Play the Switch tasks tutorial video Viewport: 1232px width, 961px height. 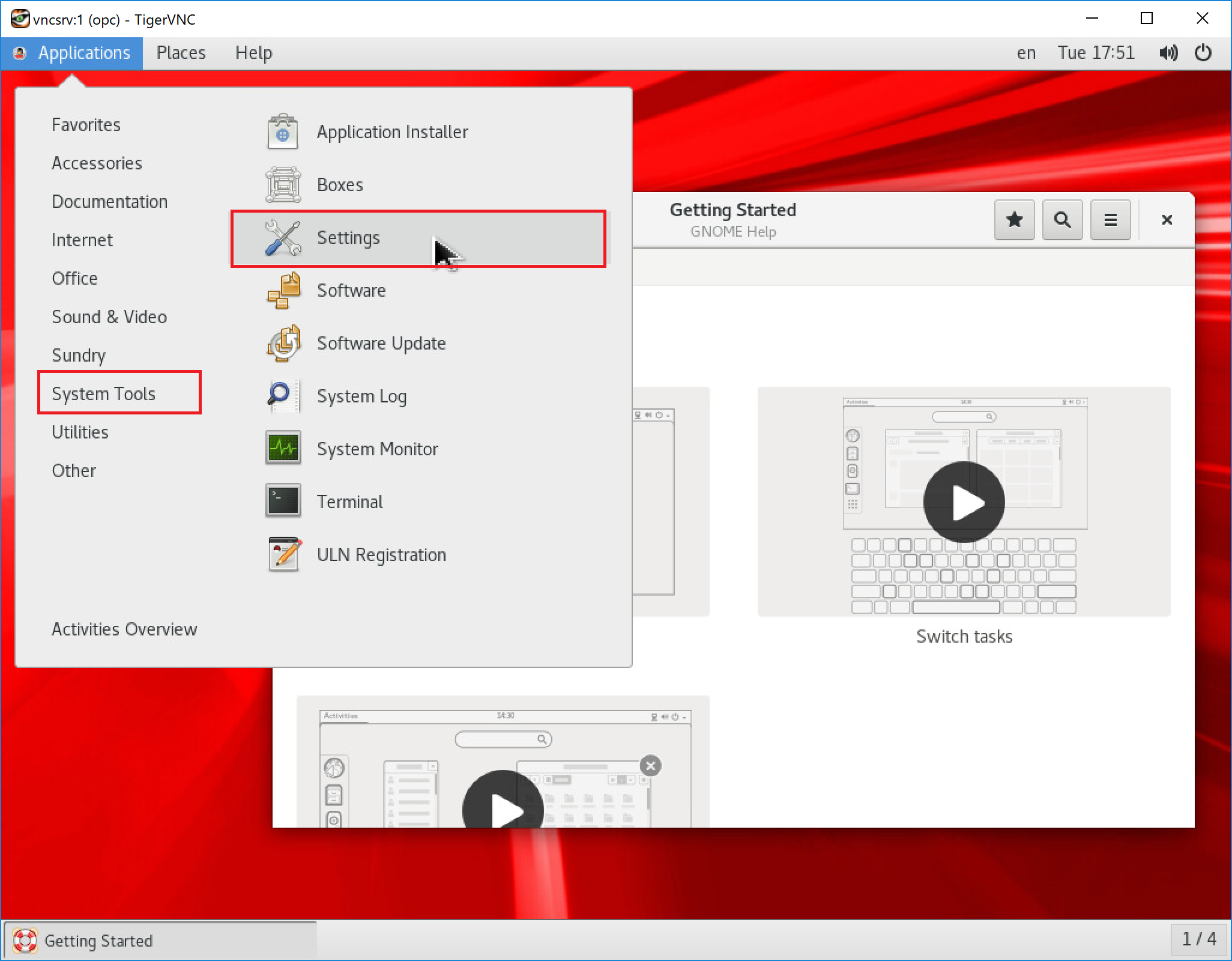[x=964, y=502]
